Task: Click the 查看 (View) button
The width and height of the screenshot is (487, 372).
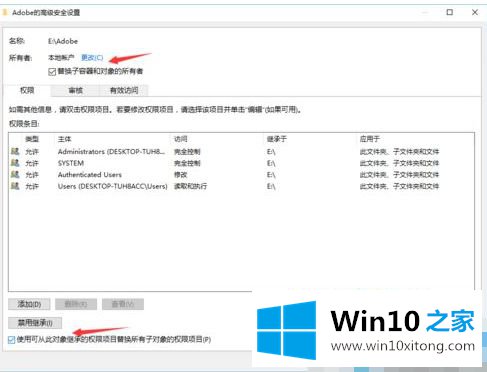Action: (123, 304)
